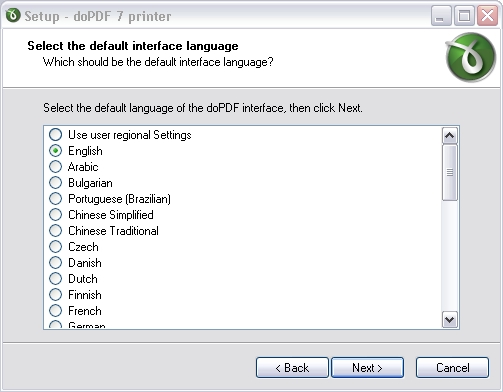The image size is (503, 392).
Task: Go to previous step with Back button
Action: [x=292, y=368]
